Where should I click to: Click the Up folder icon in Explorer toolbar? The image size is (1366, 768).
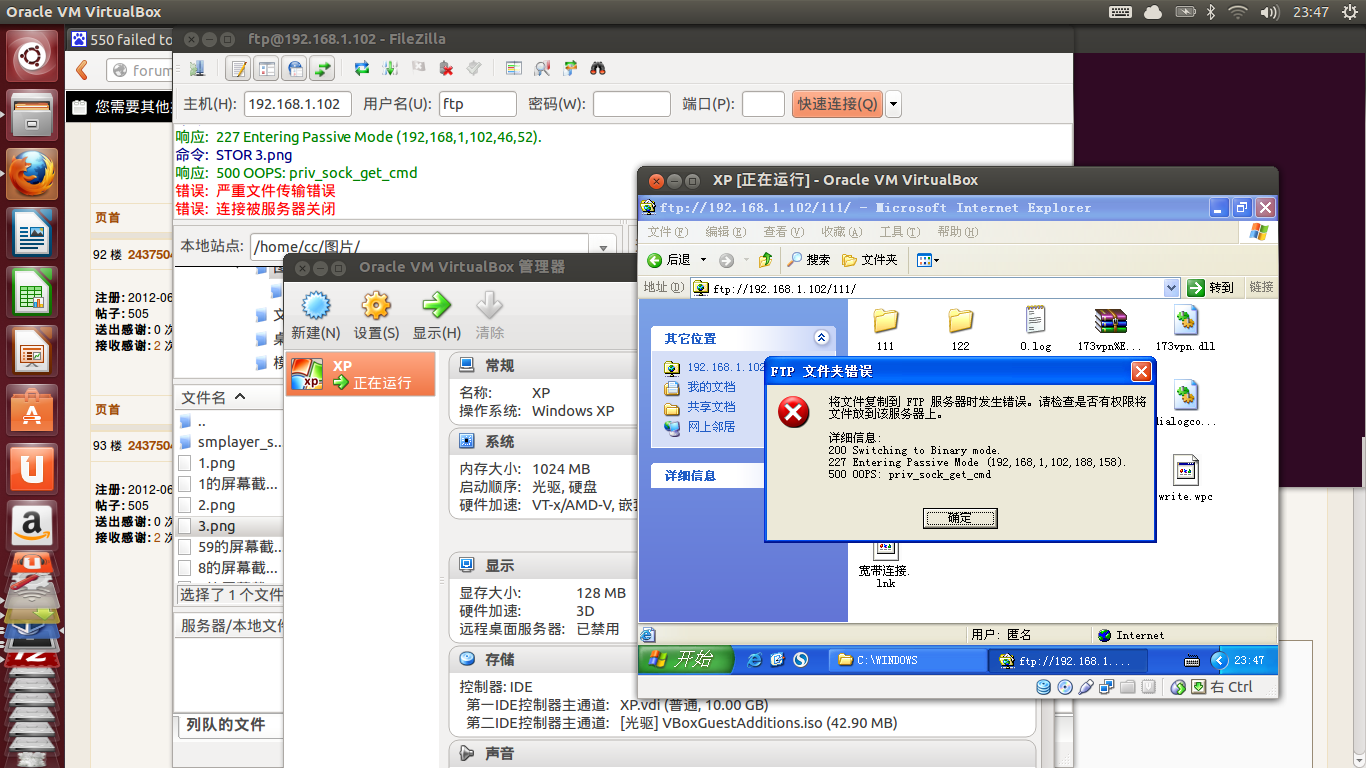pos(766,260)
